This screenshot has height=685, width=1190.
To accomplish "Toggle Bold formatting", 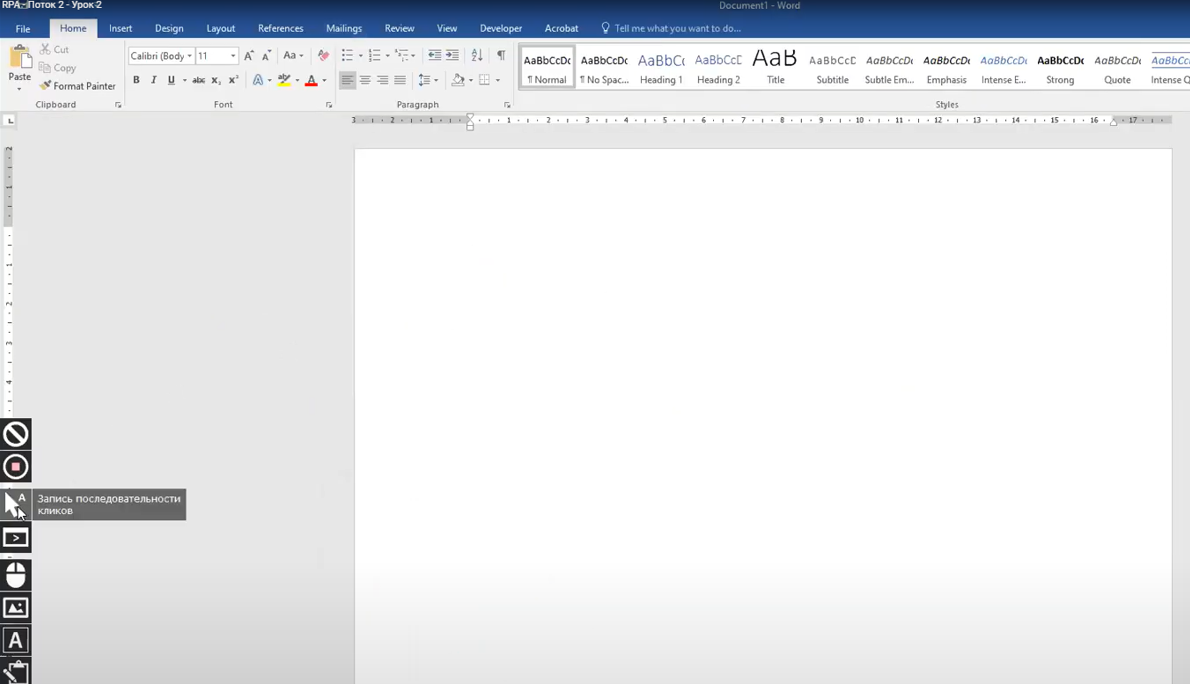I will point(136,80).
